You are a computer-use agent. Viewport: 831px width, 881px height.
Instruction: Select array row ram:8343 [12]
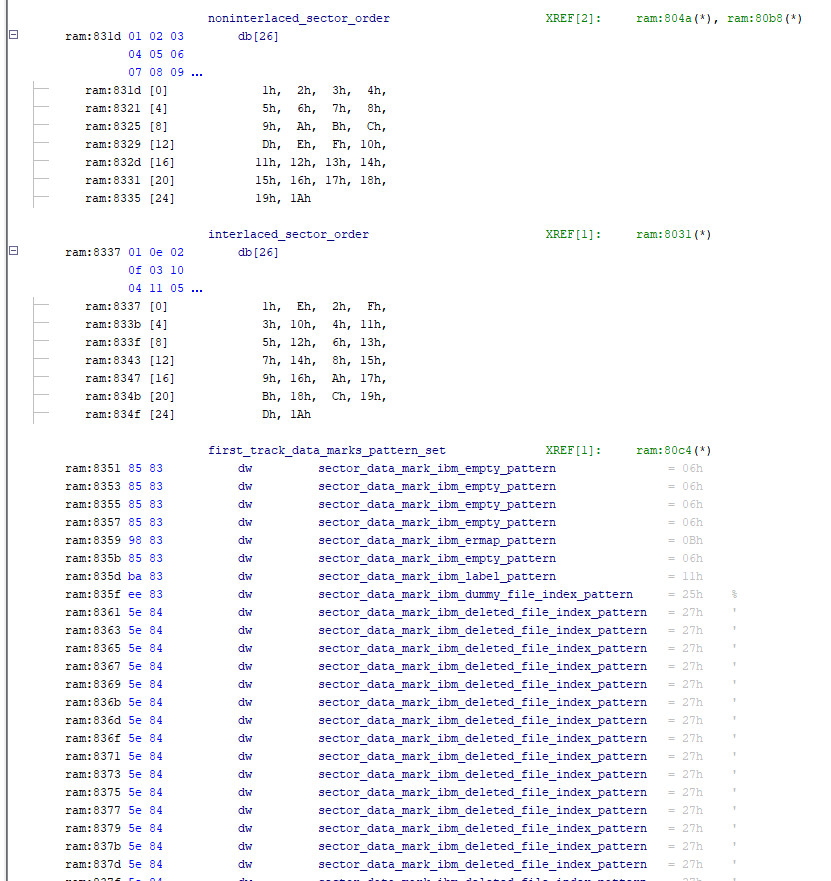tap(235, 360)
